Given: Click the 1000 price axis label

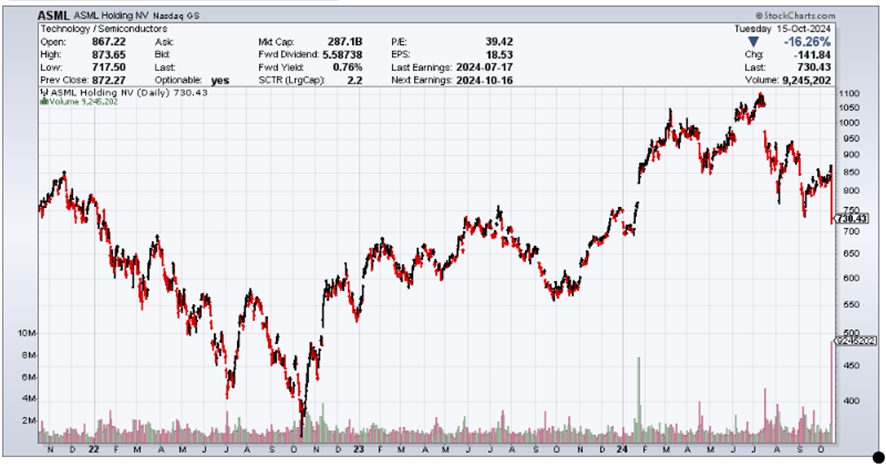Looking at the screenshot, I should [850, 123].
